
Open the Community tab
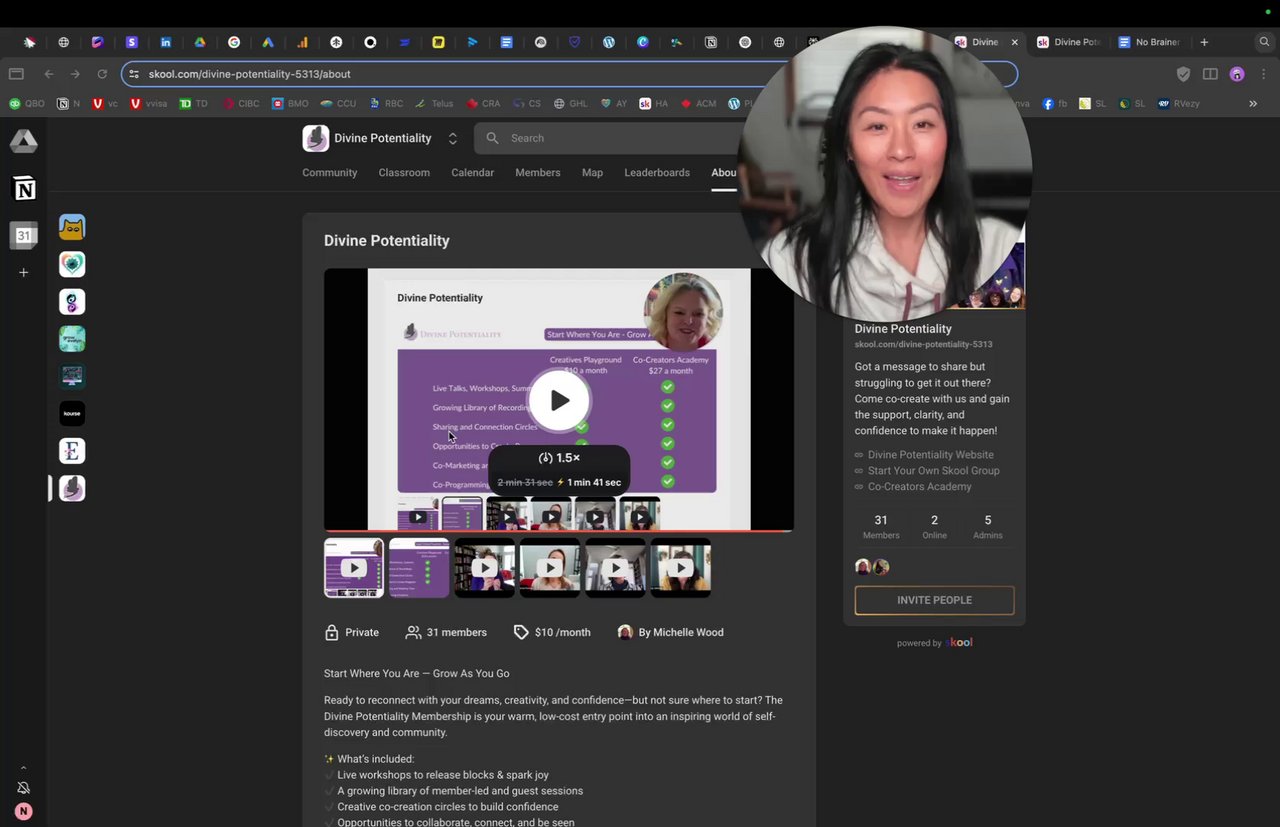[330, 172]
